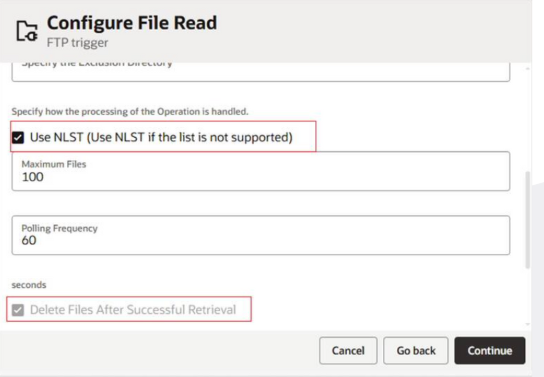Click the seconds unit label
This screenshot has height=377, width=544.
point(29,285)
